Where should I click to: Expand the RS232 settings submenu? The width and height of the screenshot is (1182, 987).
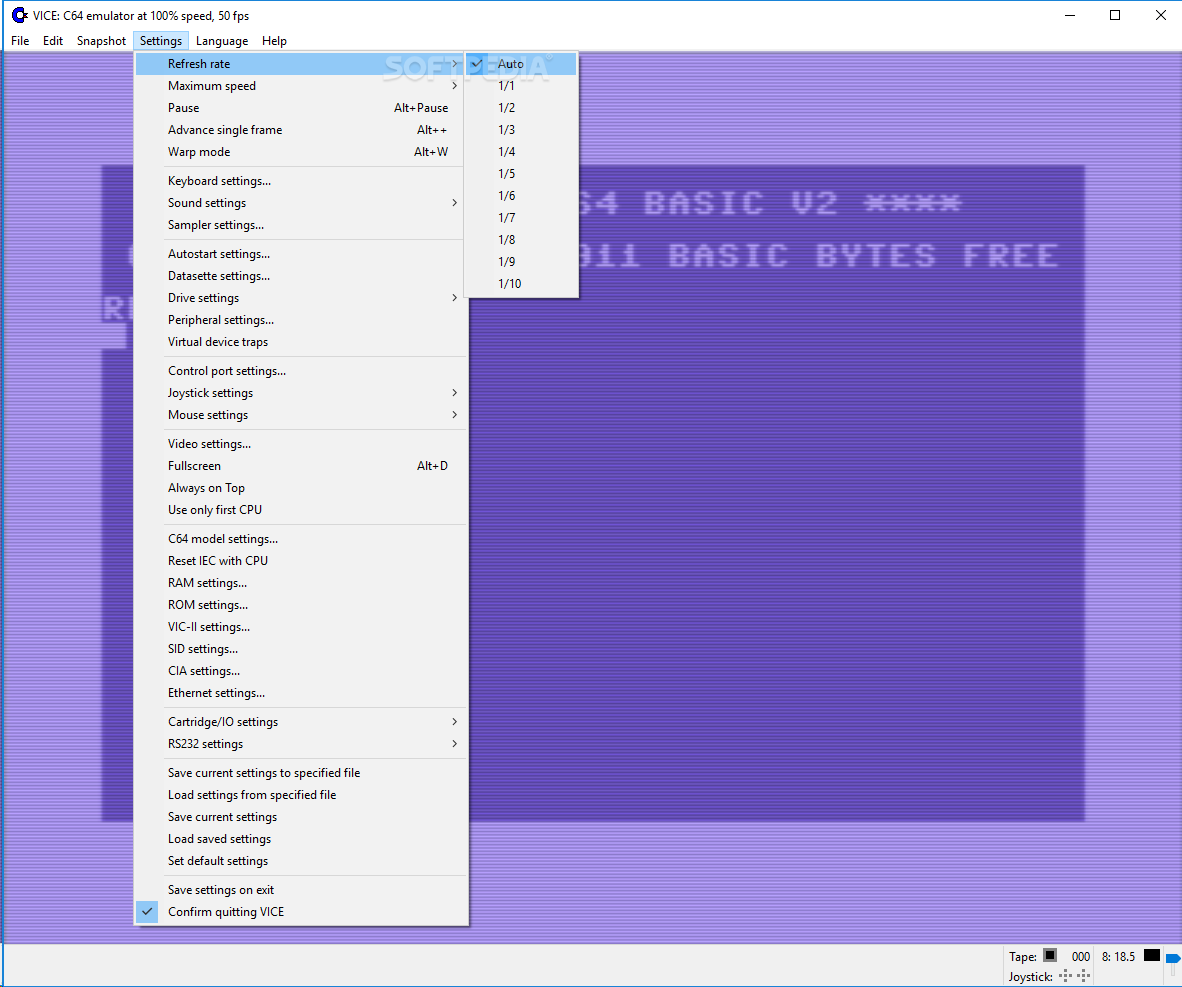pyautogui.click(x=302, y=743)
